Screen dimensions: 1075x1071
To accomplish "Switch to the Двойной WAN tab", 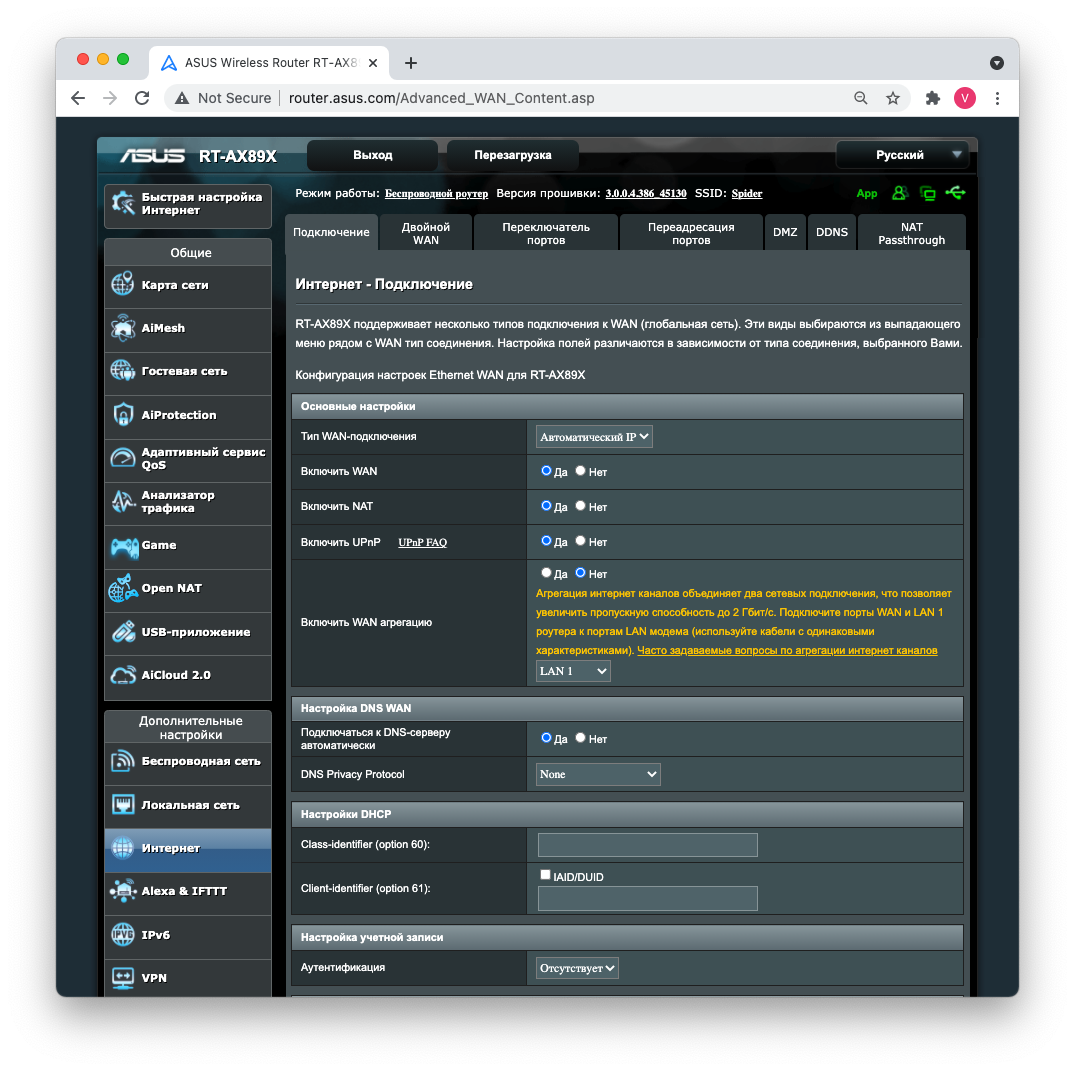I will (426, 233).
